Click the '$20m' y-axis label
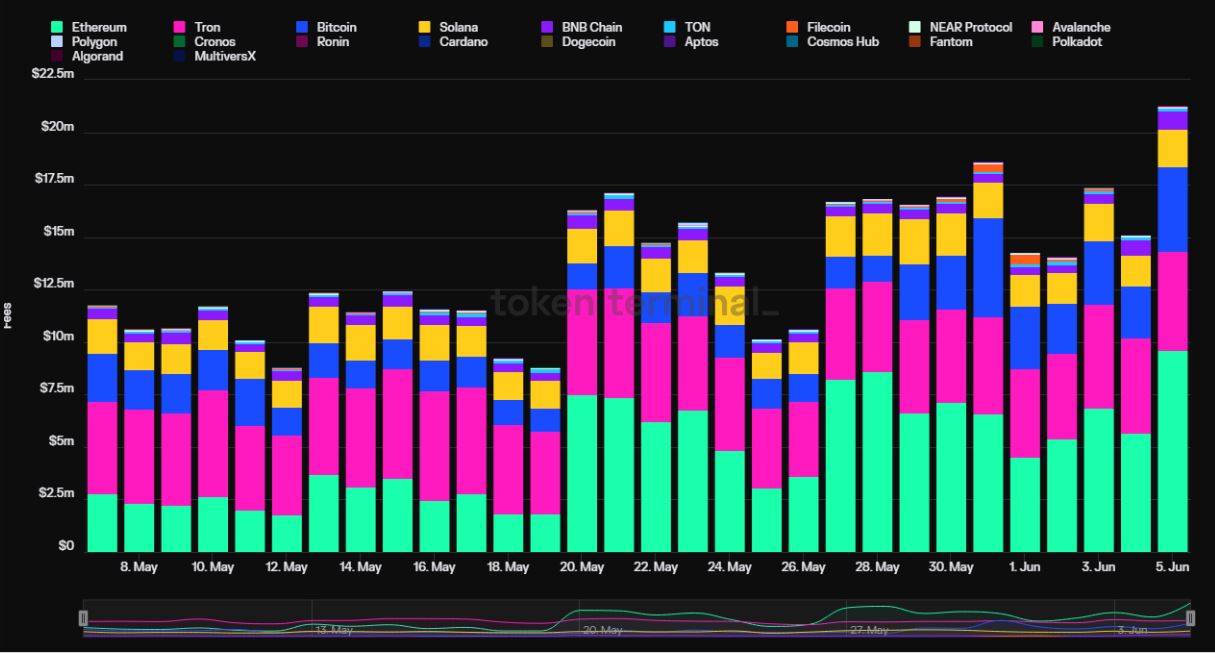The width and height of the screenshot is (1215, 653). pyautogui.click(x=57, y=127)
